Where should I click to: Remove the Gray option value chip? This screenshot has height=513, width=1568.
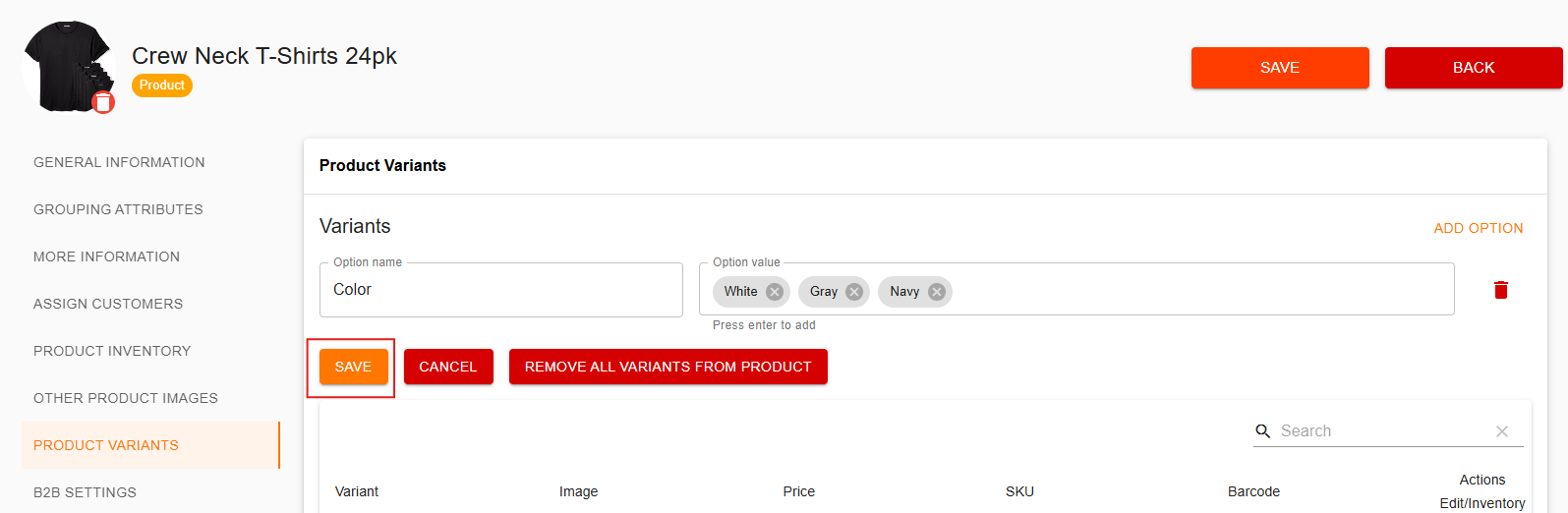click(854, 292)
